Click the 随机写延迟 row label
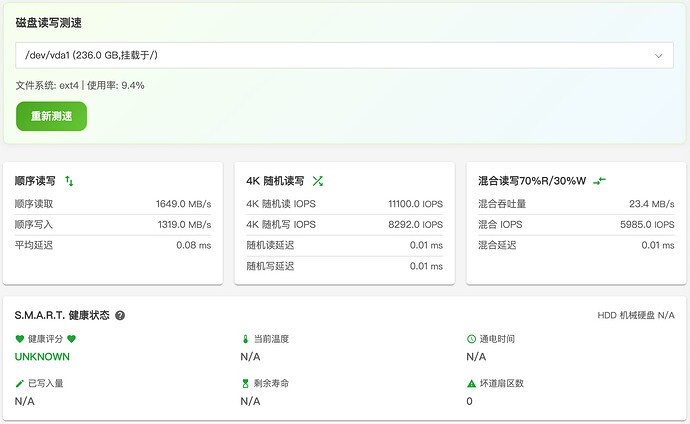Viewport: 690px width, 424px height. pos(270,266)
